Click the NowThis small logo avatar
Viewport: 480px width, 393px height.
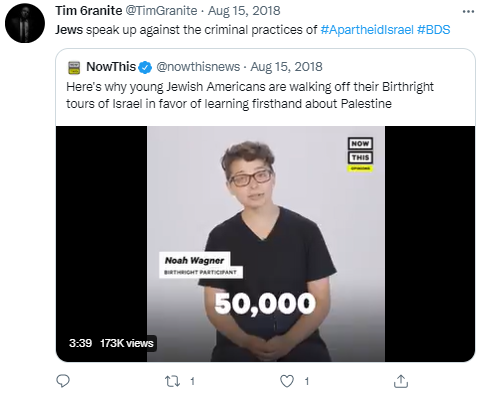74,67
